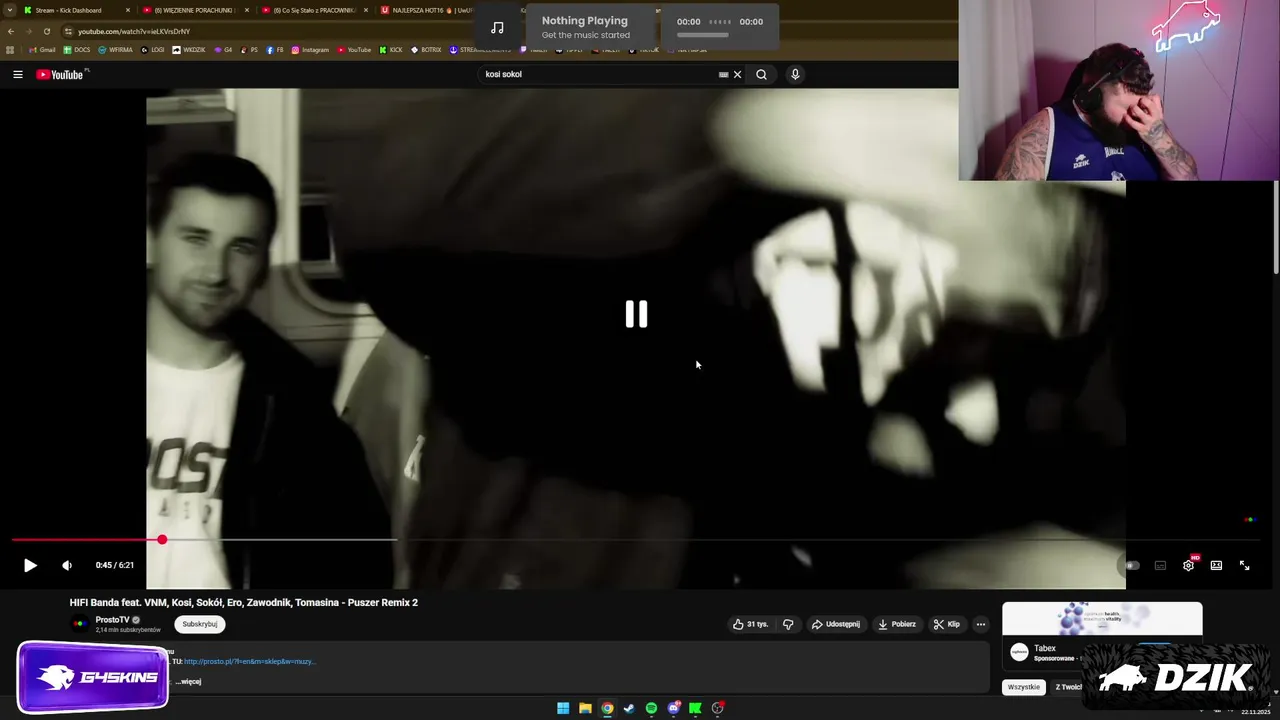Open the on-screen keyboard icon in search
This screenshot has height=720, width=1280.
click(723, 74)
